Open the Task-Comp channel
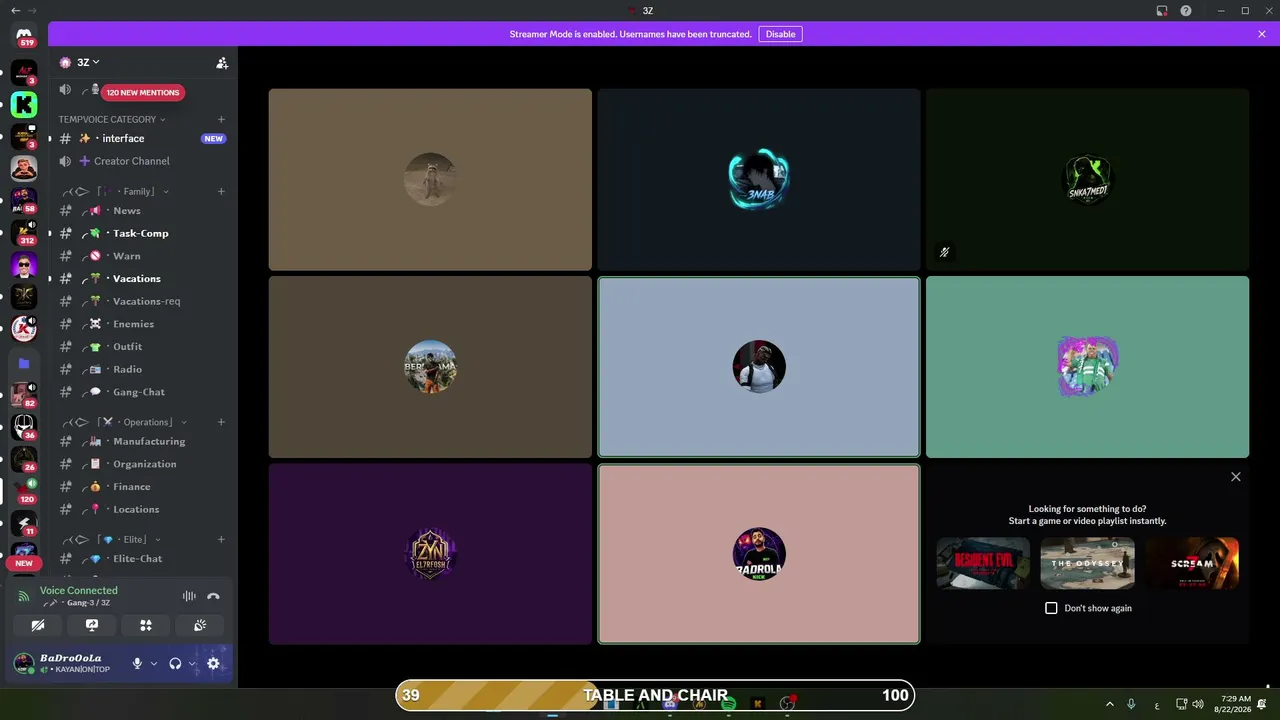 pos(142,233)
